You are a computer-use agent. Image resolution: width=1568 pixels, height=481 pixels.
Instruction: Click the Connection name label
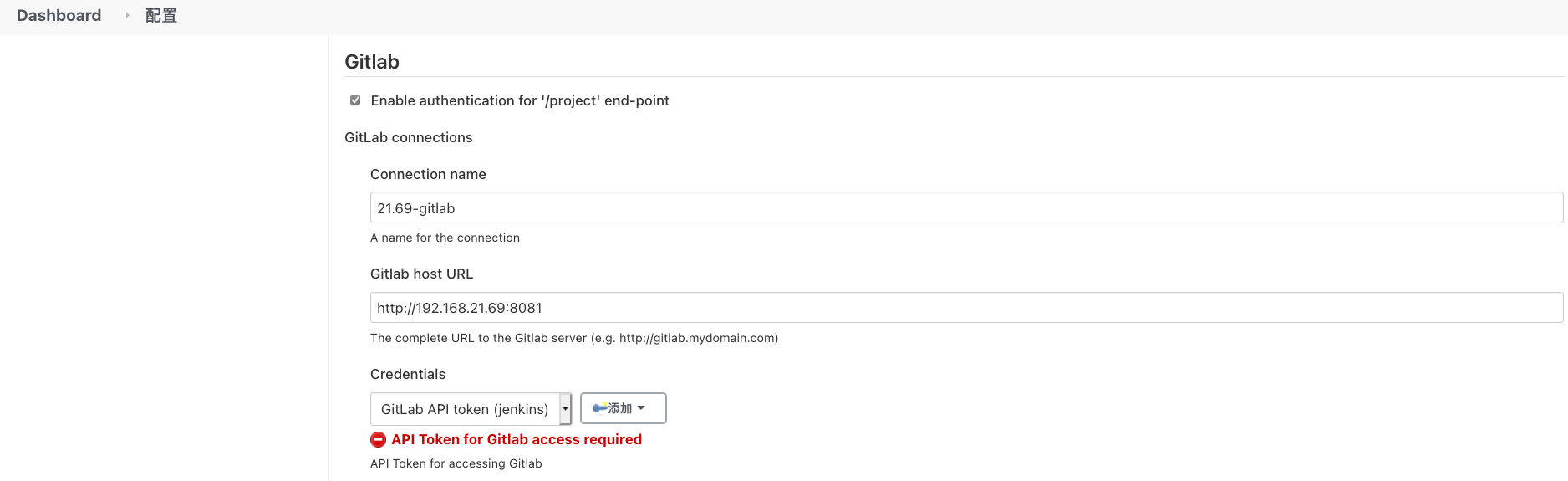pos(428,174)
